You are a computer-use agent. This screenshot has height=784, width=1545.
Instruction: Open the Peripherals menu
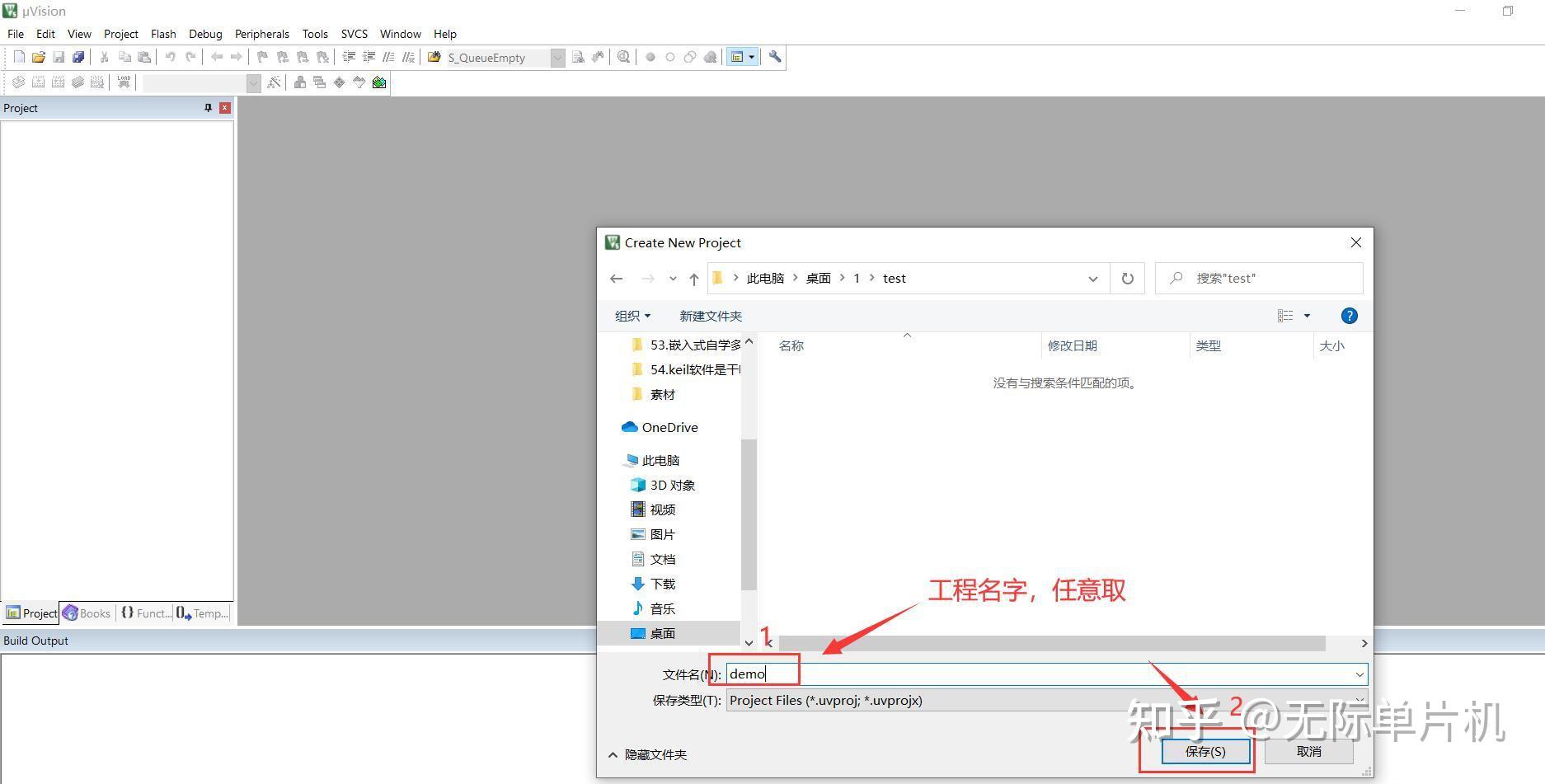click(261, 34)
